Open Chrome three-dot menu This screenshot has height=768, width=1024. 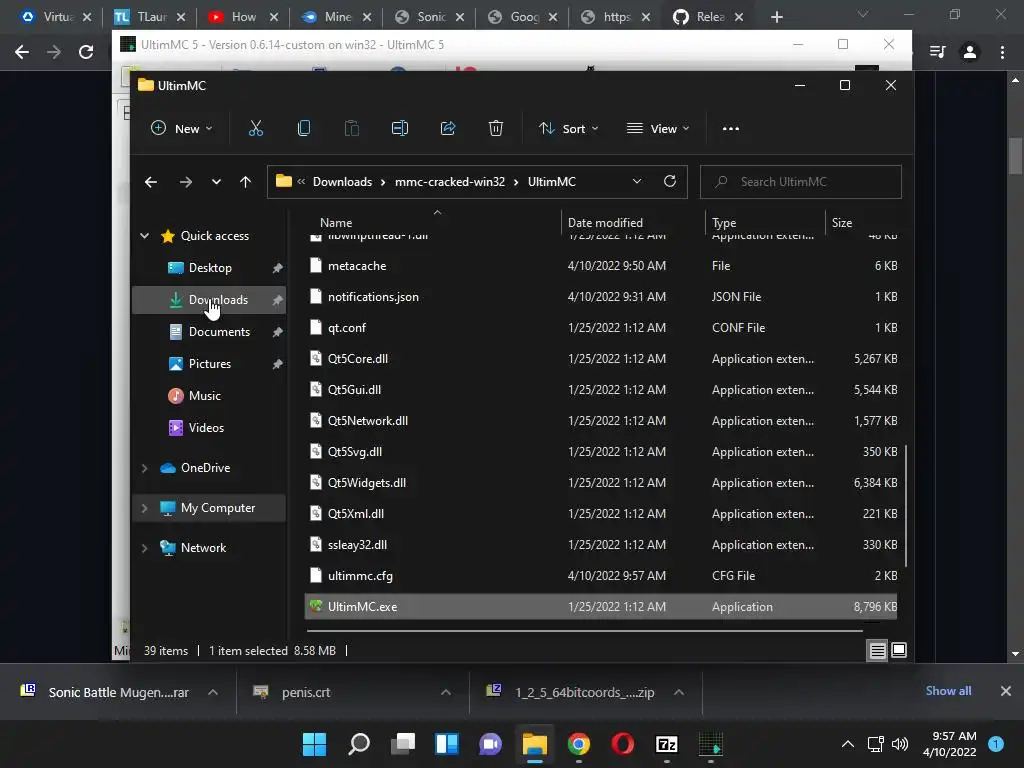[x=1002, y=52]
